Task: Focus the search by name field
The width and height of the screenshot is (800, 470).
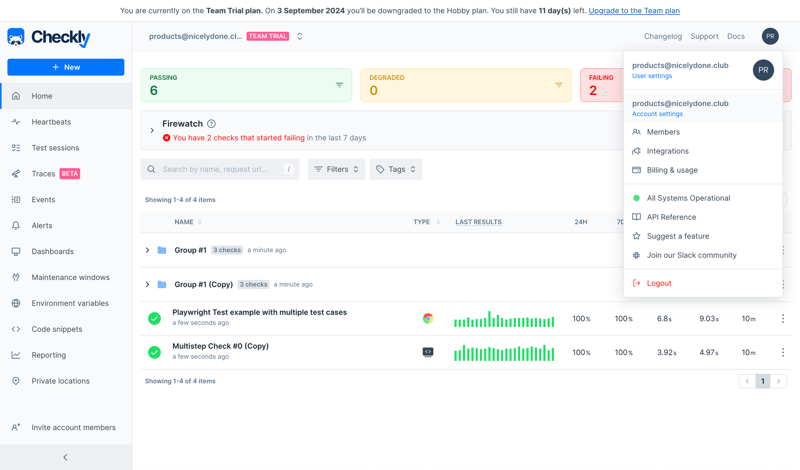Action: click(x=220, y=169)
